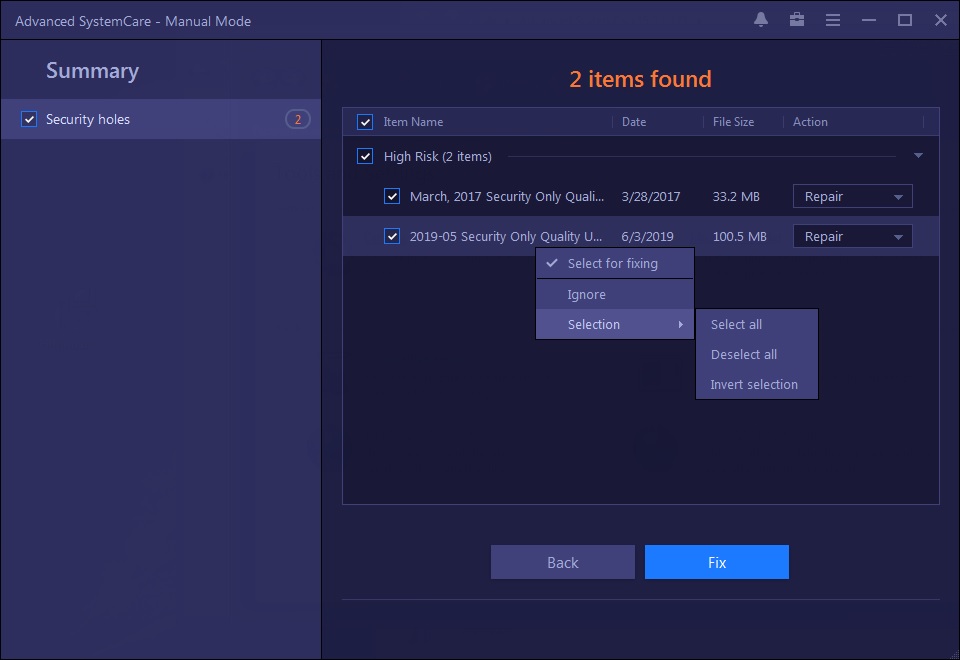Click the 2 items found heading
This screenshot has height=660, width=960.
click(640, 79)
